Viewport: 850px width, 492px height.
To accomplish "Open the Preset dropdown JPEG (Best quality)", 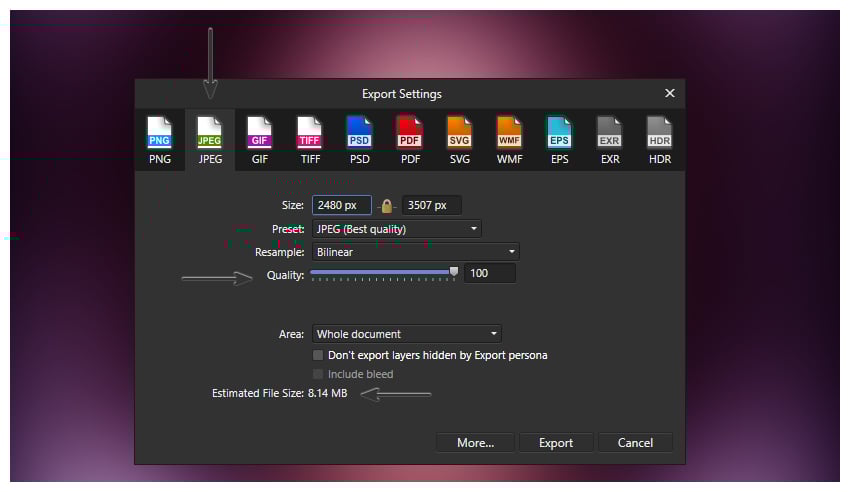I will pyautogui.click(x=397, y=229).
